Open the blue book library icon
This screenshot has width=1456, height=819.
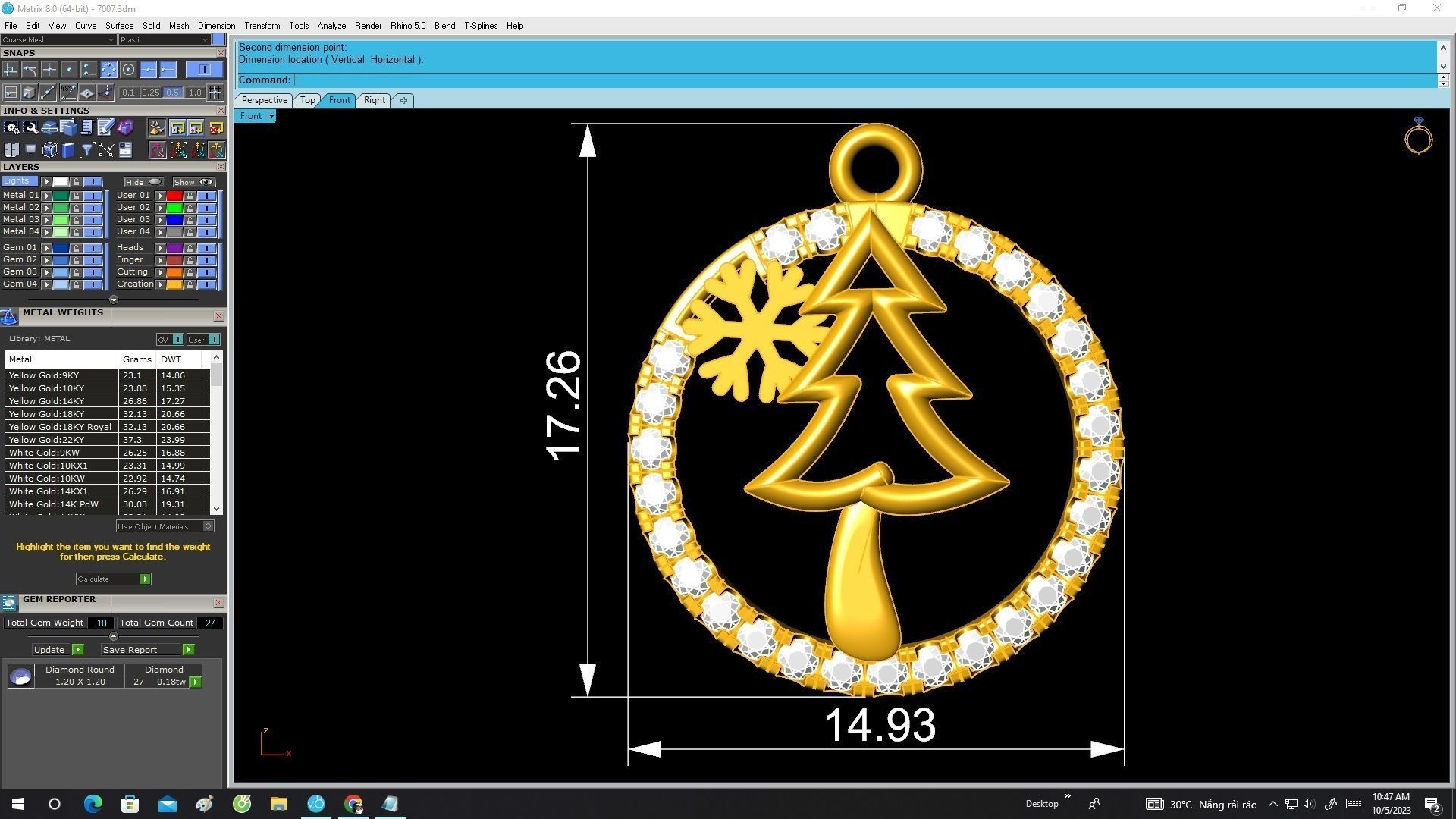point(68,150)
